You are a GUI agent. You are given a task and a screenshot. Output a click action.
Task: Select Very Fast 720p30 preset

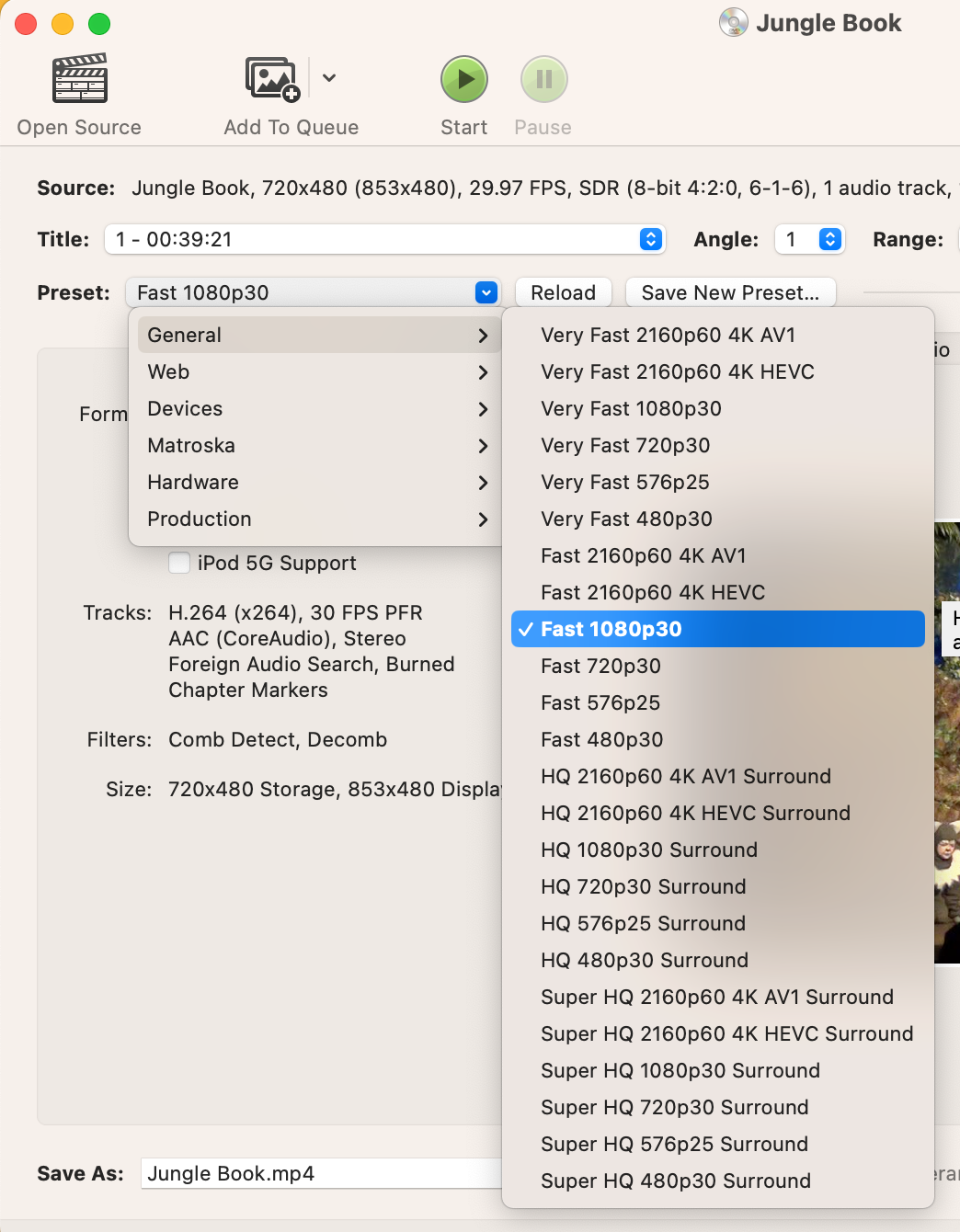718,445
